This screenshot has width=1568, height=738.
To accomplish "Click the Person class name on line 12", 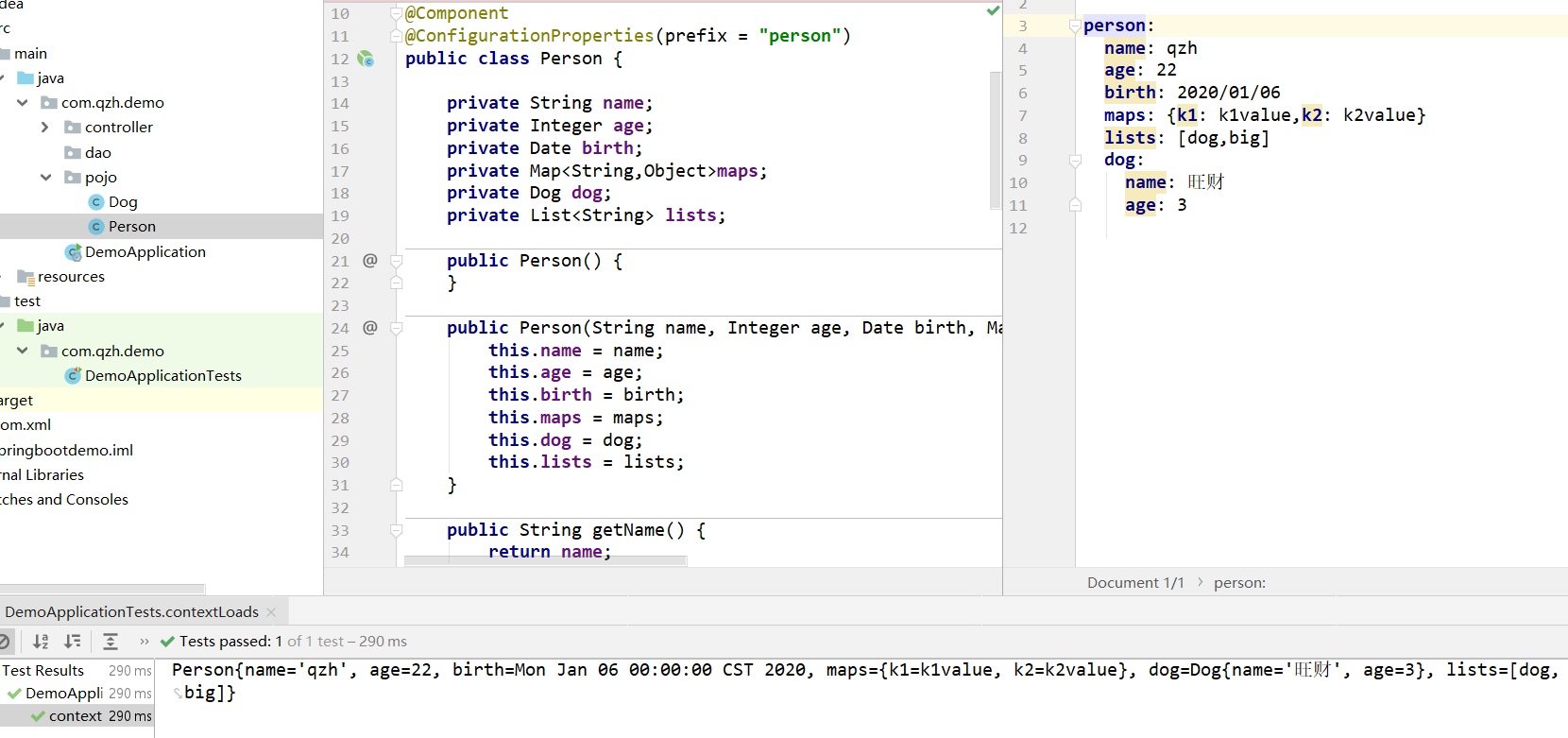I will pos(571,59).
